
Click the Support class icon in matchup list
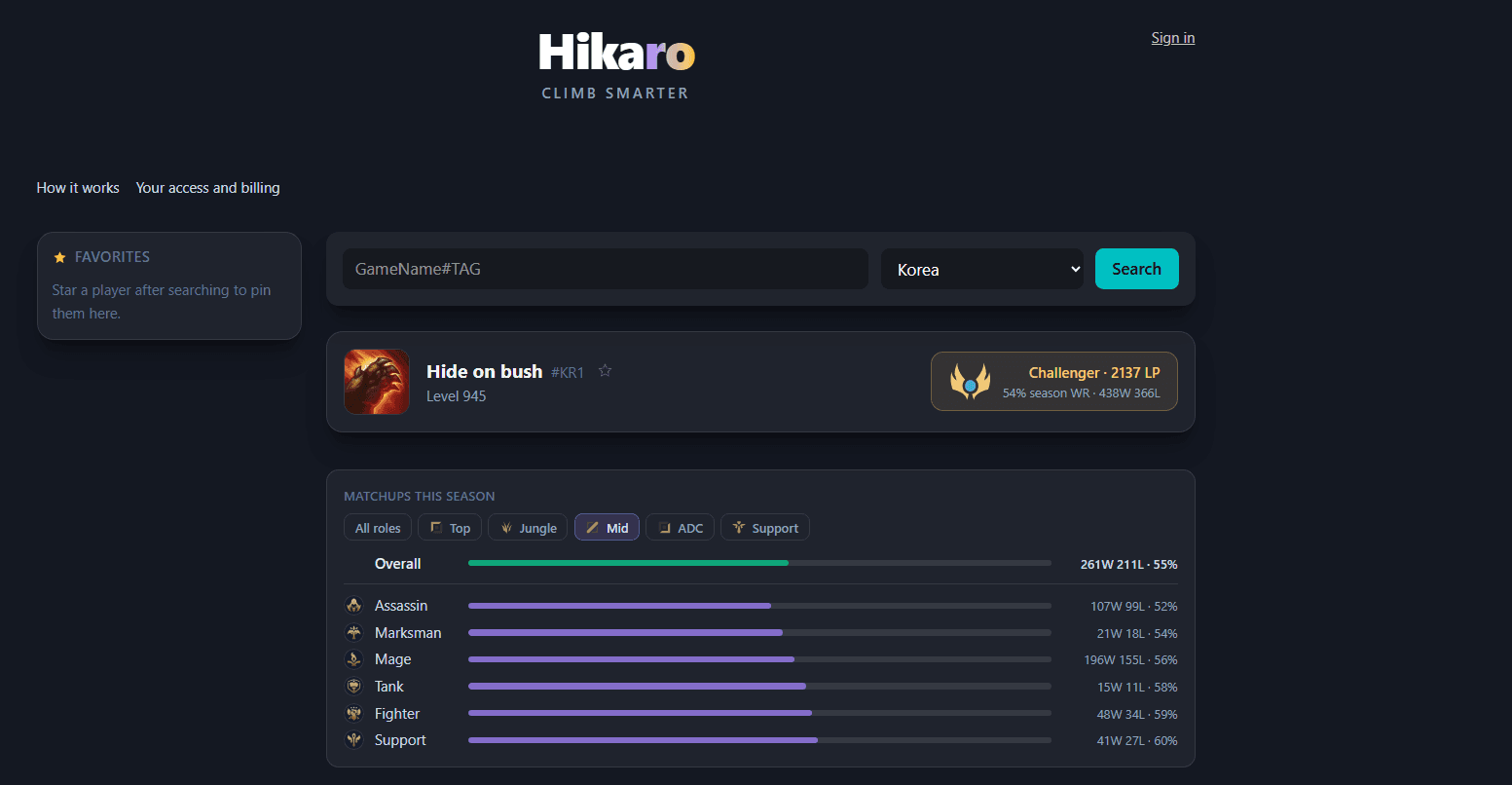pyautogui.click(x=354, y=740)
